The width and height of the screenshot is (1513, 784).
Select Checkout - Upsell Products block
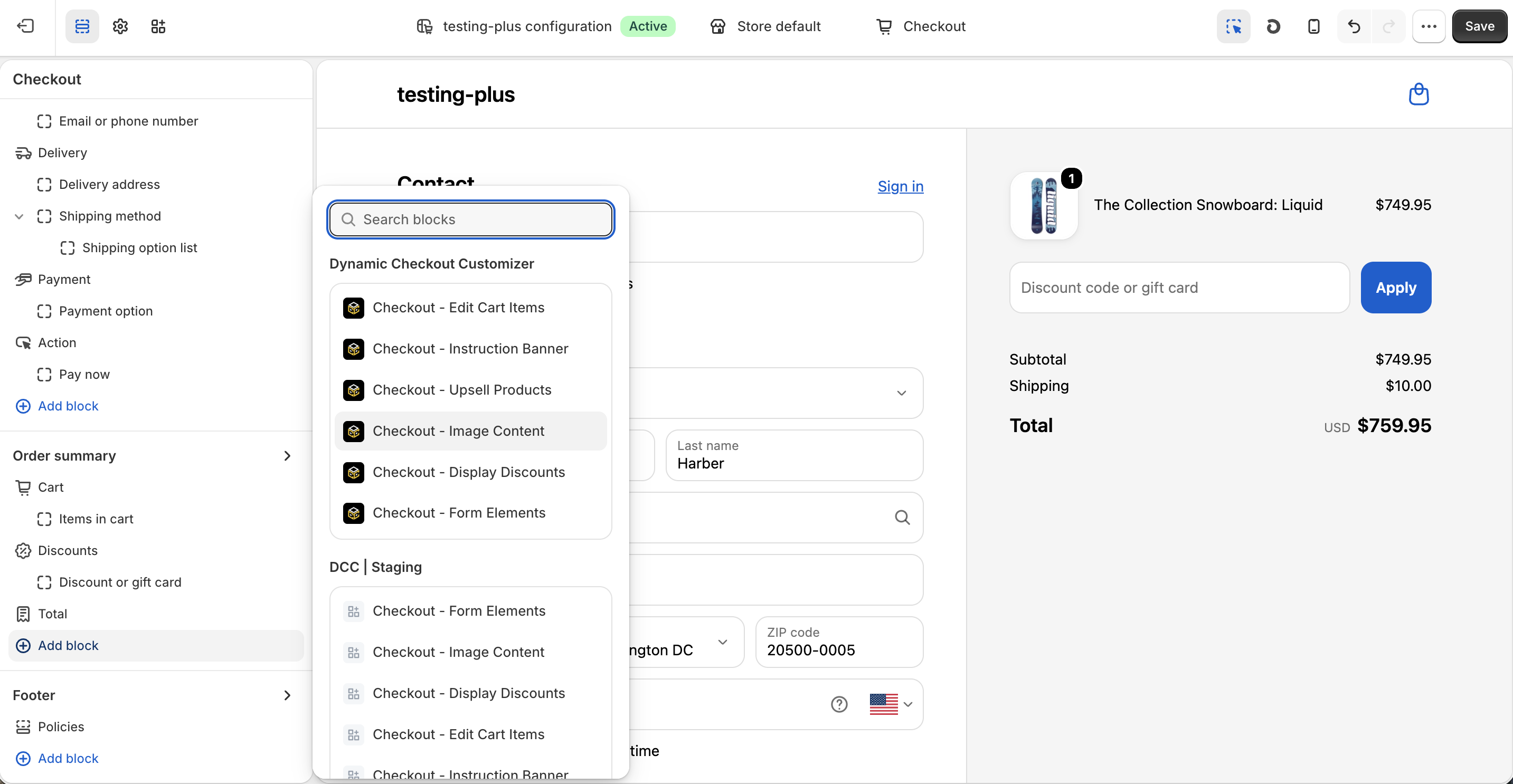tap(470, 390)
